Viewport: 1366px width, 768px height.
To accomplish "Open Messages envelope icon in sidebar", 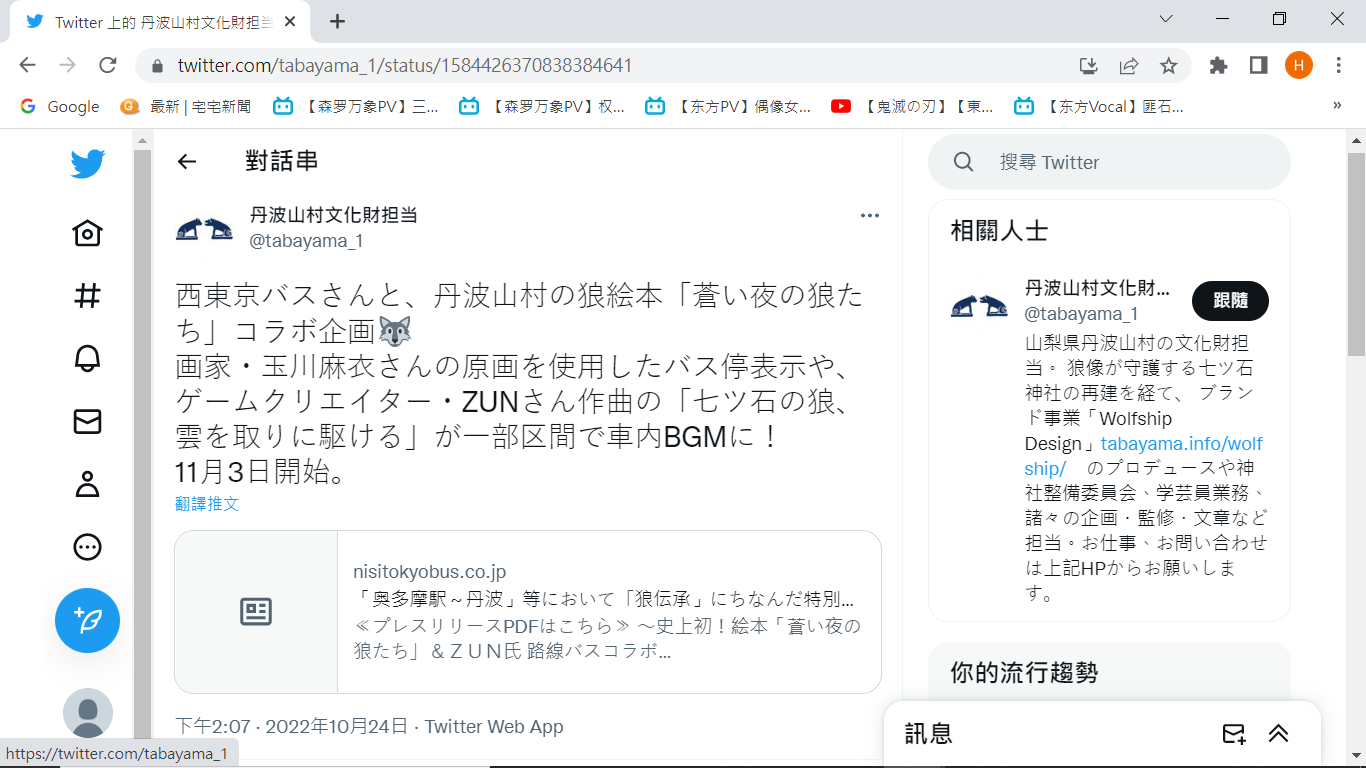I will [x=88, y=422].
